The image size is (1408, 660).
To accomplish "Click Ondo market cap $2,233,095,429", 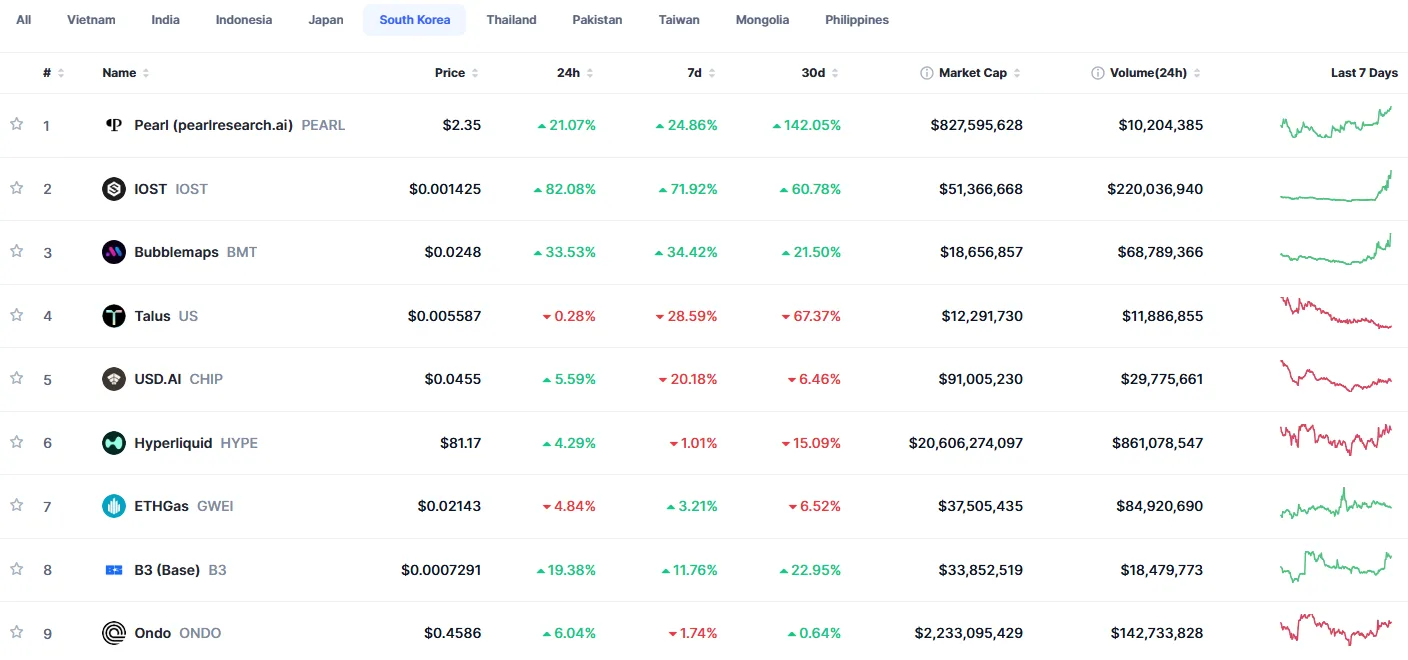I will coord(969,633).
